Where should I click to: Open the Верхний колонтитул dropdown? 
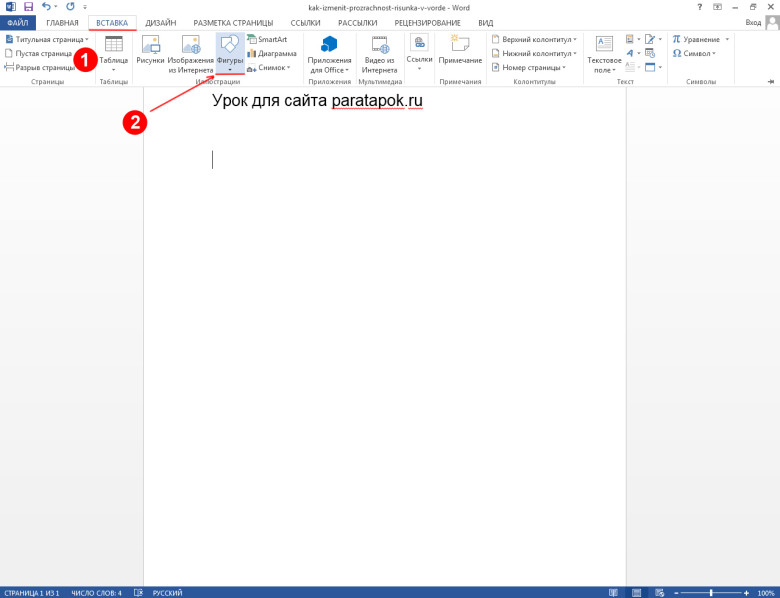(x=534, y=39)
